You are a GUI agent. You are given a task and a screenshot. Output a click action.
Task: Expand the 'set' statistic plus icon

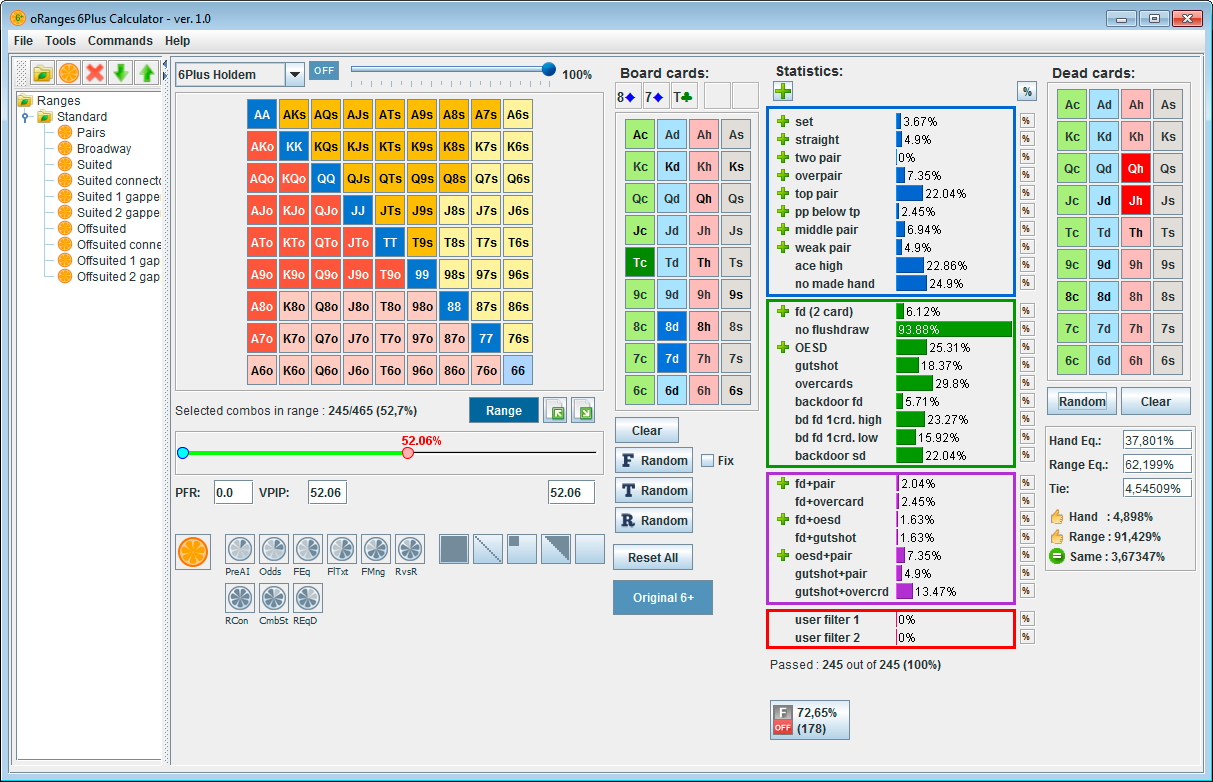click(783, 122)
